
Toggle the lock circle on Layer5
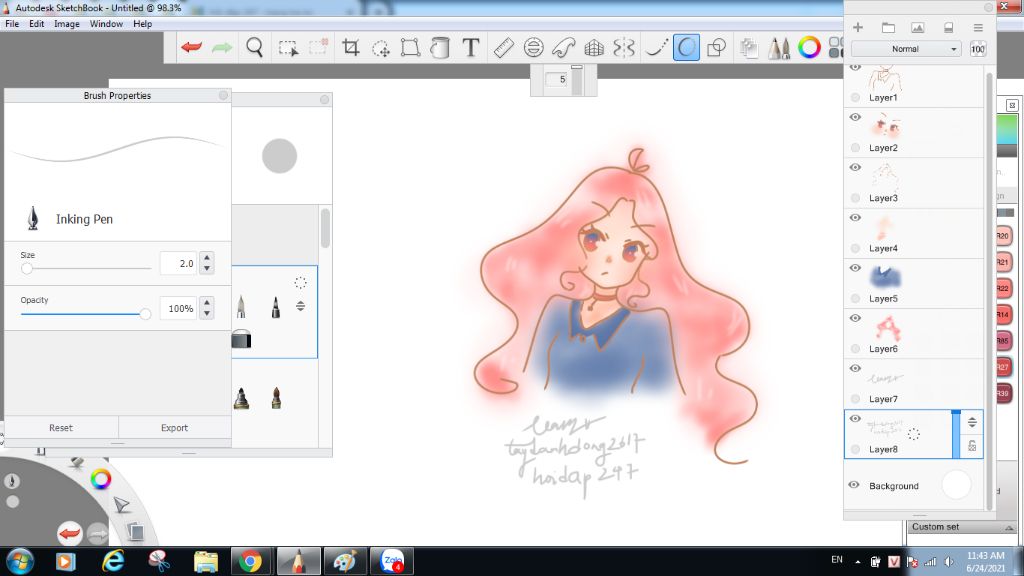(856, 298)
